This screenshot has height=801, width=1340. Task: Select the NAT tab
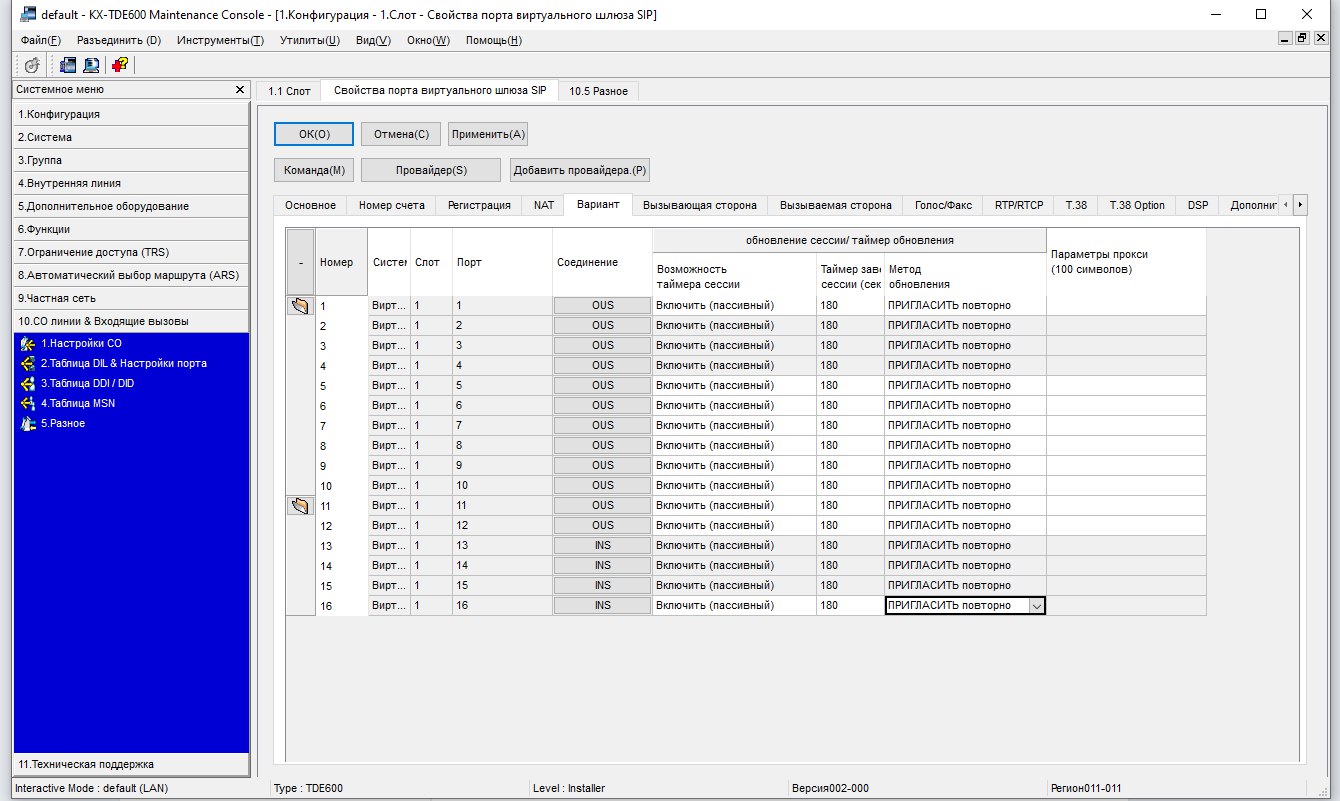pos(544,205)
